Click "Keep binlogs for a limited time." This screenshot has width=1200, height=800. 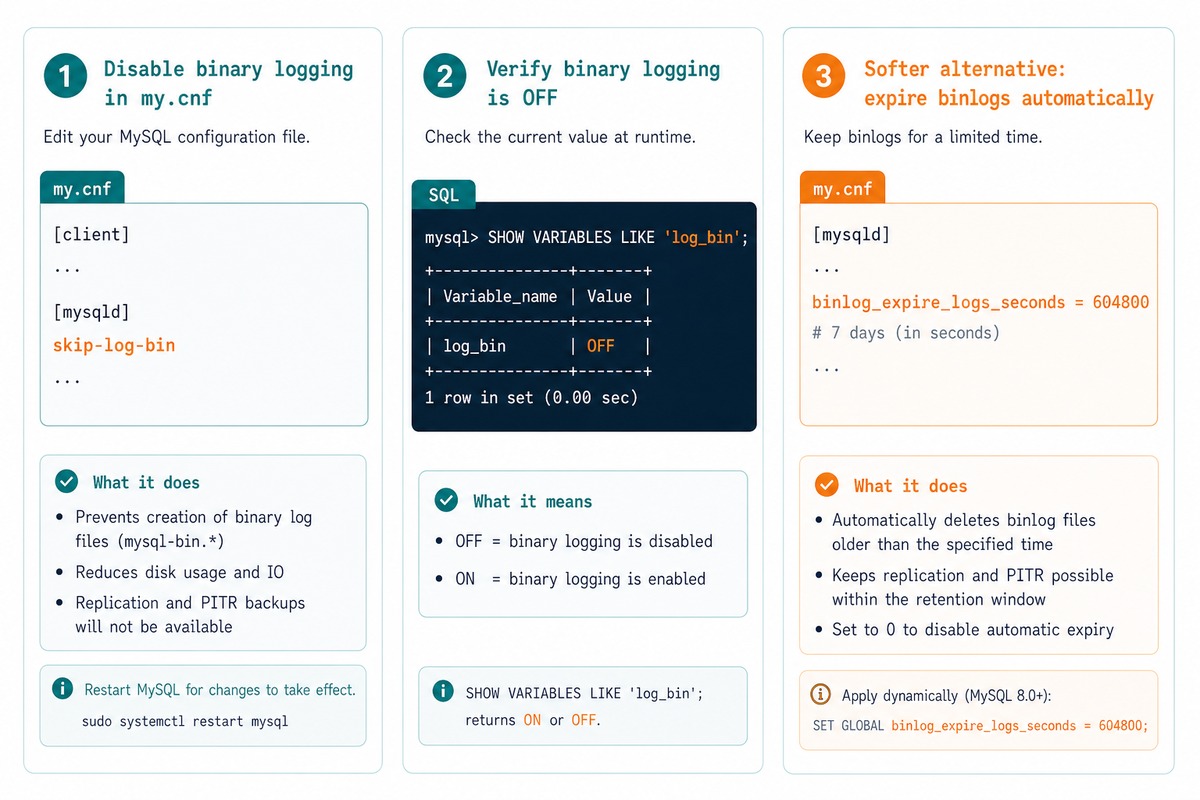923,137
